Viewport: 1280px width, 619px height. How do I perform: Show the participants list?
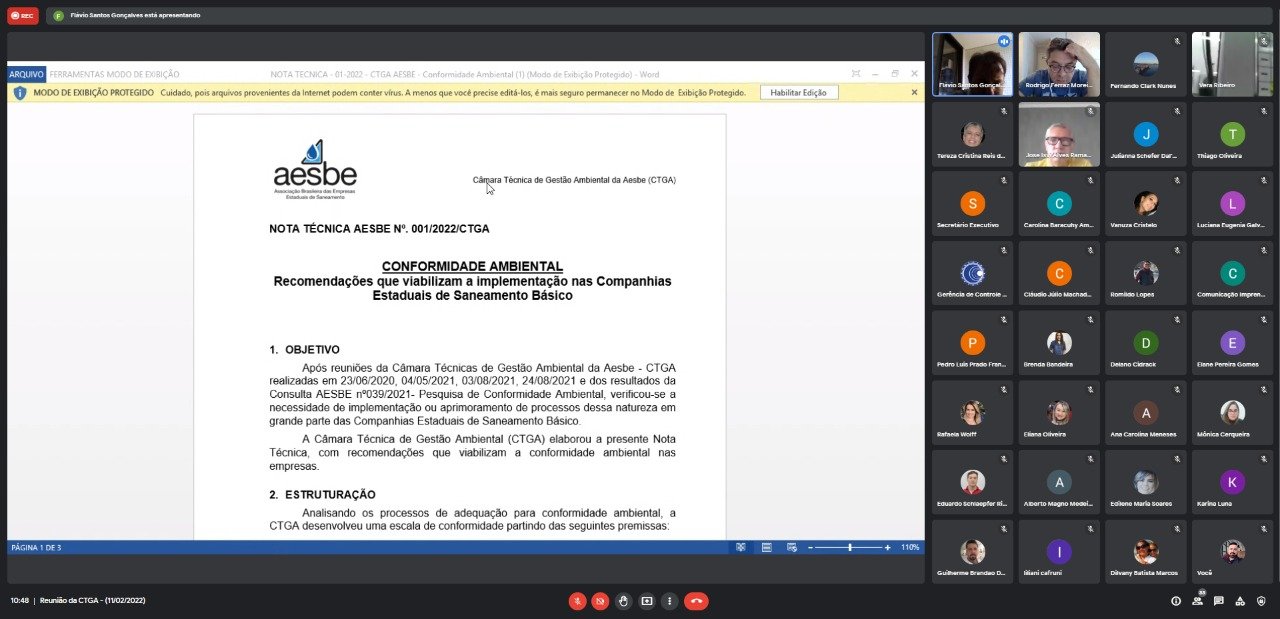1197,601
